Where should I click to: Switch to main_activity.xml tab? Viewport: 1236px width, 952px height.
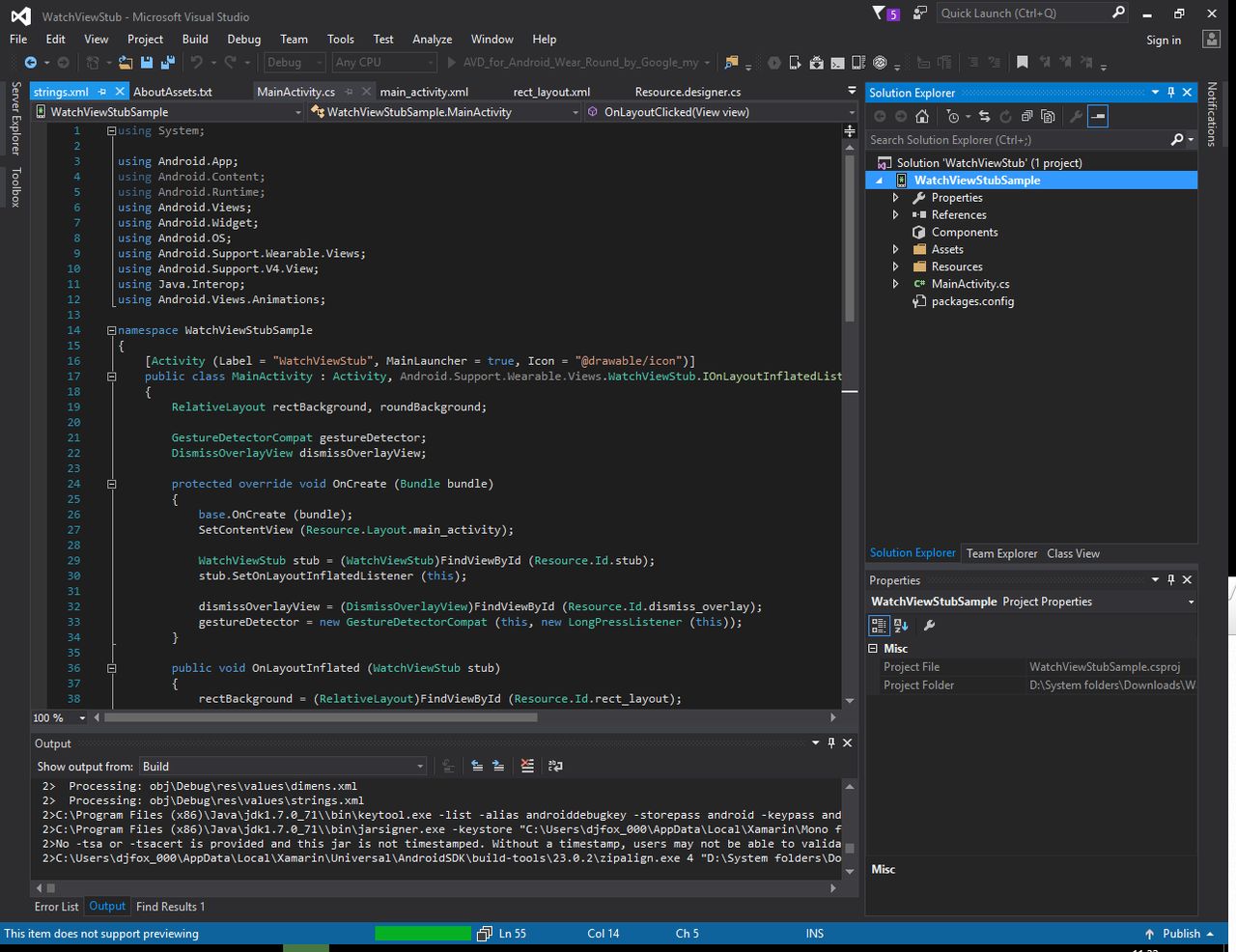coord(424,92)
